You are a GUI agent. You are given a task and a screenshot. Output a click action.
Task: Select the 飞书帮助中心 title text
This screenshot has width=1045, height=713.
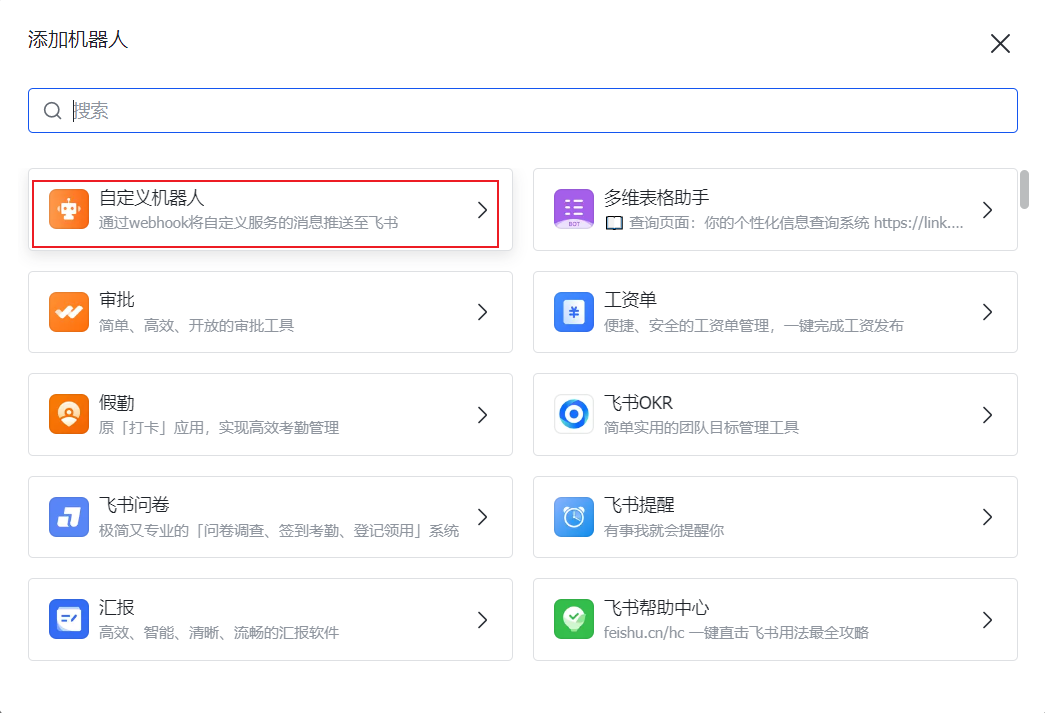tap(656, 608)
